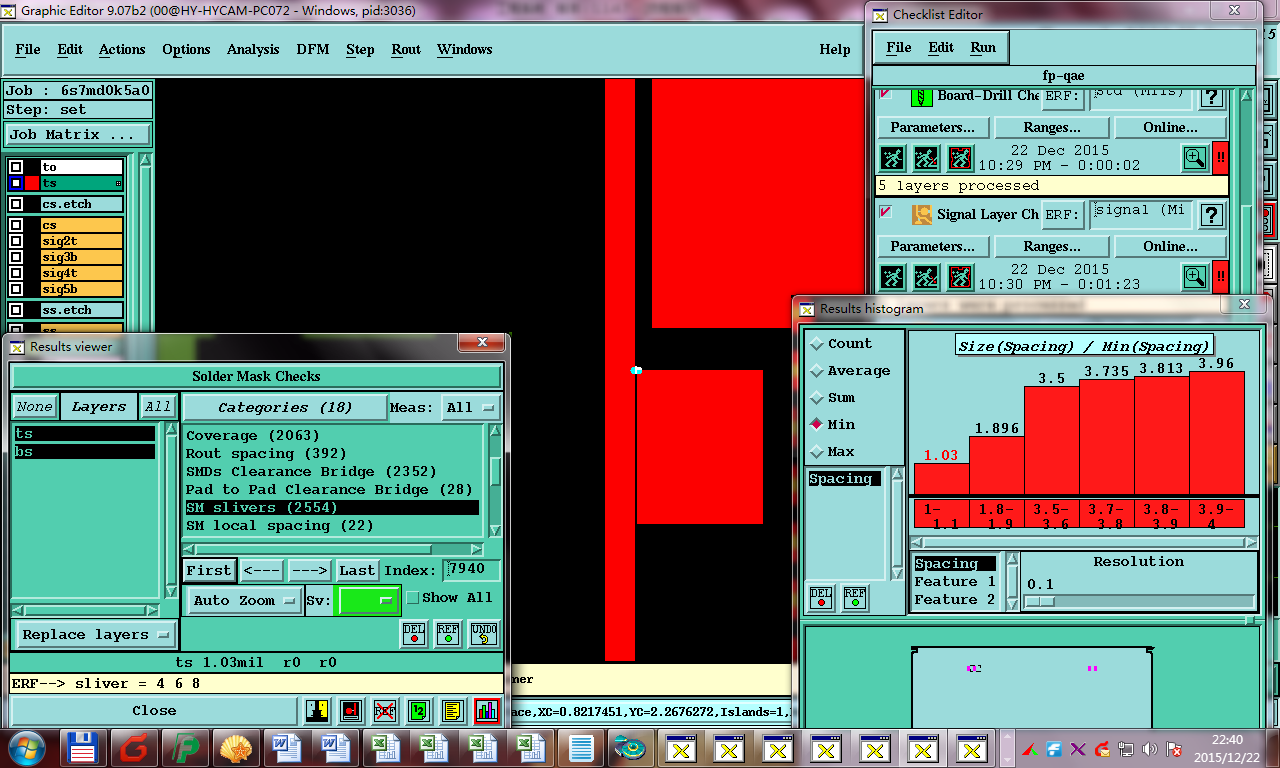The height and width of the screenshot is (768, 1280).
Task: Open the Actions menu
Action: (x=122, y=49)
